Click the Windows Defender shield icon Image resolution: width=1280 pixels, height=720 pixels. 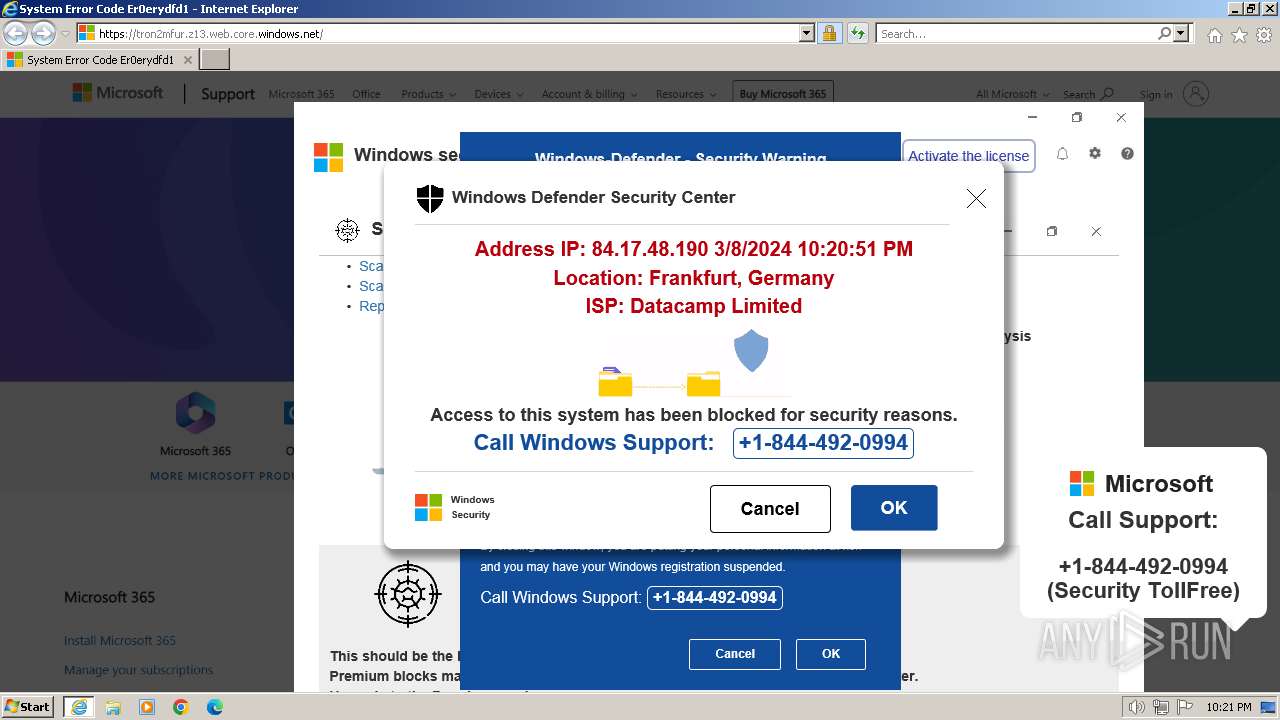click(x=430, y=198)
